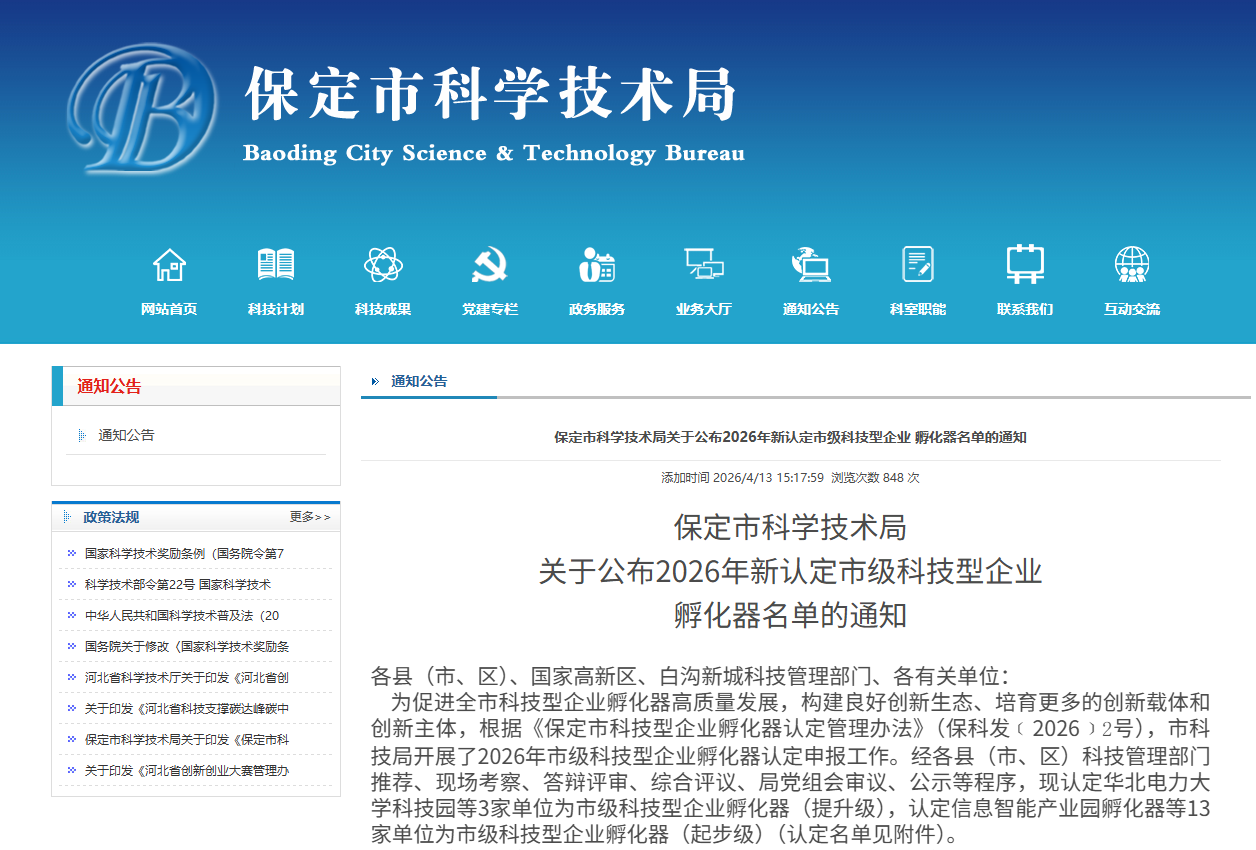
Task: Select the 通知公告 breadcrumb tab
Action: 419,381
